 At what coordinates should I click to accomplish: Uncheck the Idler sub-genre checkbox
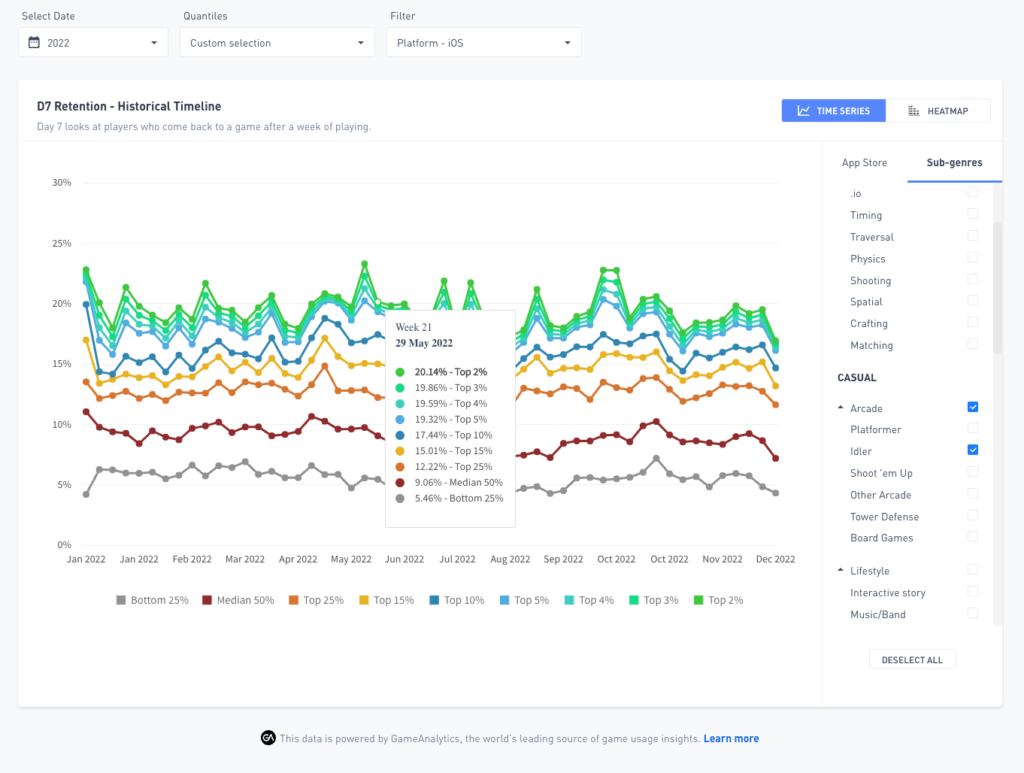[x=972, y=450]
